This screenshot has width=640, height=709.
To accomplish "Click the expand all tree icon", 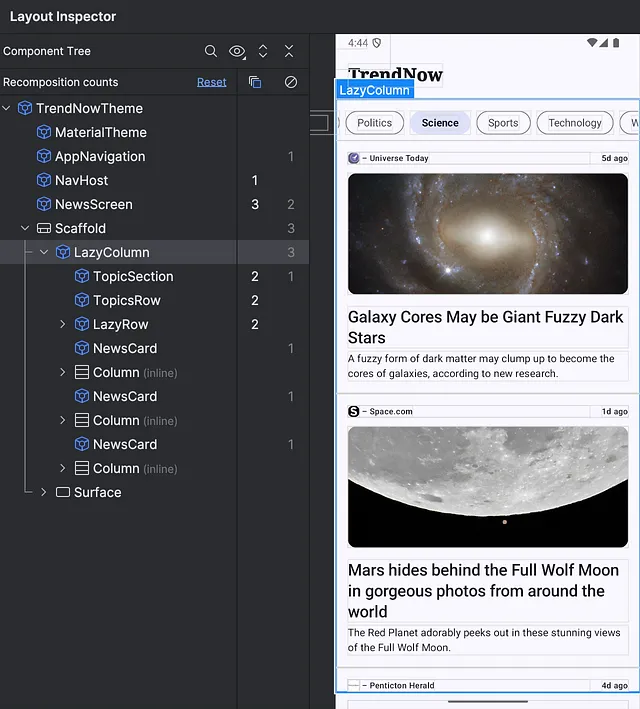I will click(263, 51).
